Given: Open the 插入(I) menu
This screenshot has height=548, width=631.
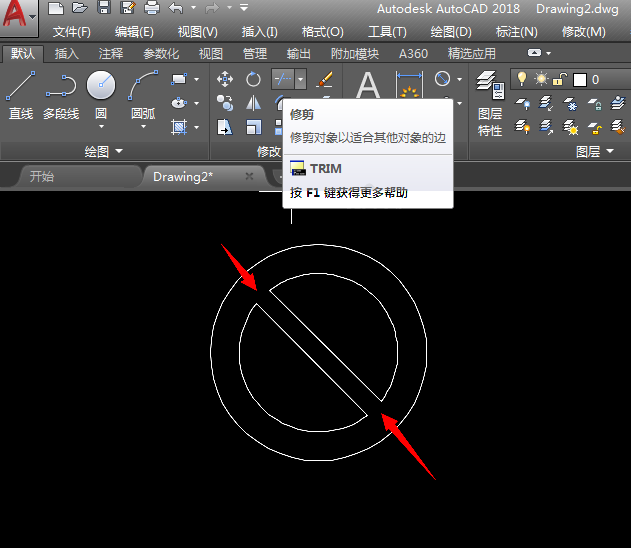Looking at the screenshot, I should 260,32.
